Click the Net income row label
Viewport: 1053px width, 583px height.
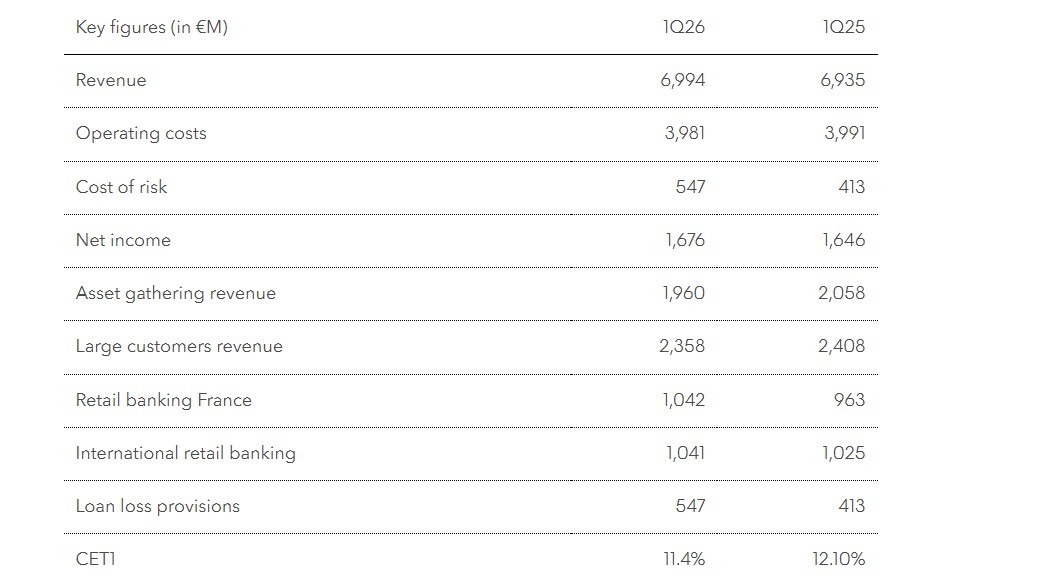123,240
